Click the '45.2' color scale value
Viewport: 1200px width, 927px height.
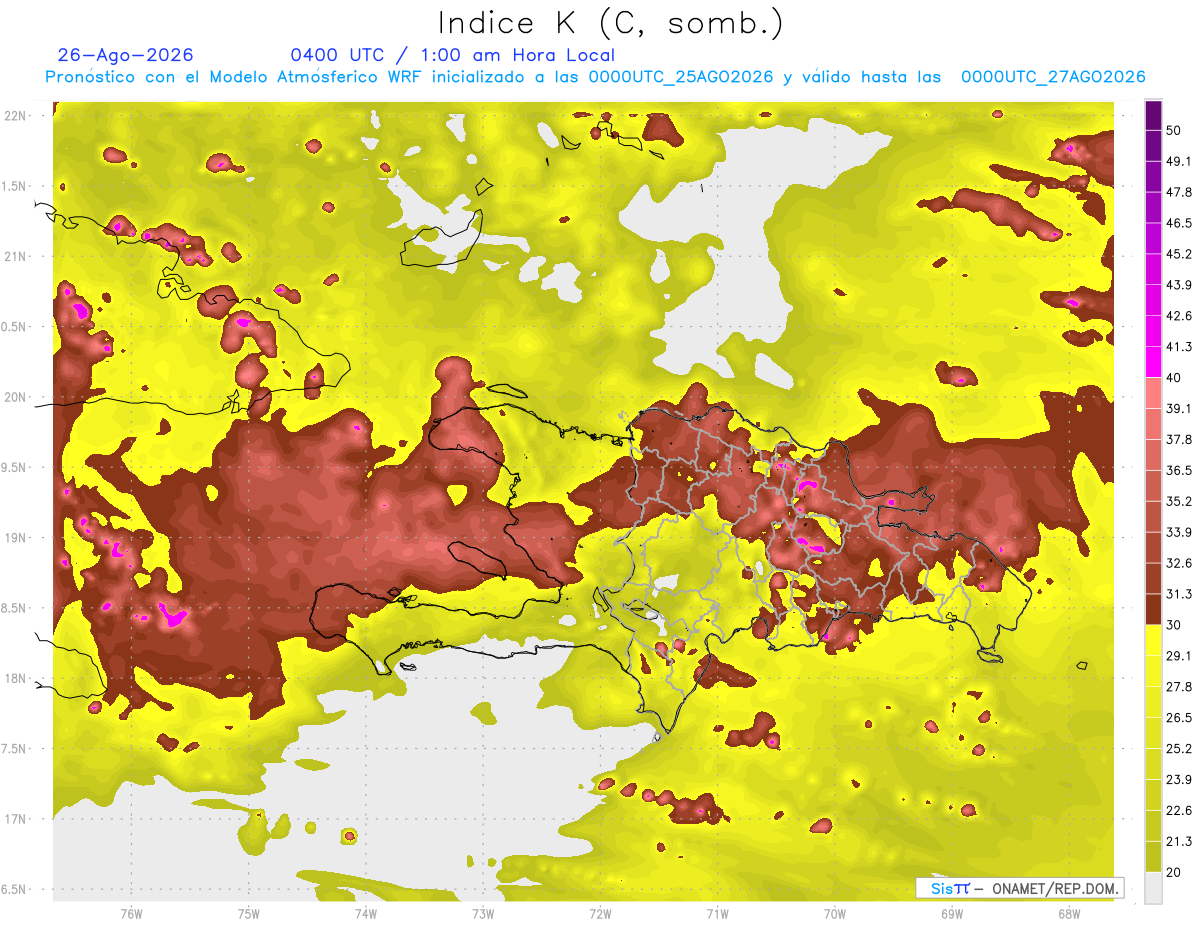1178,254
